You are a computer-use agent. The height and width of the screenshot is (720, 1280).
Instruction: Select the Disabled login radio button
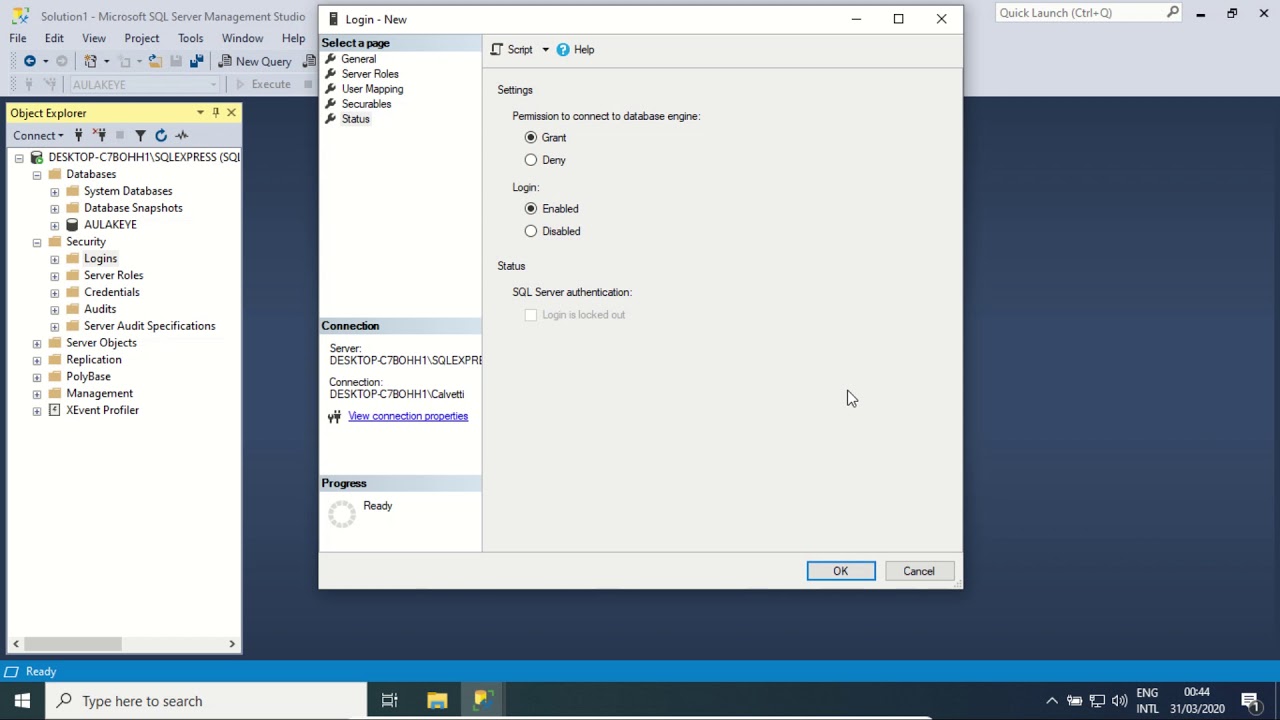pyautogui.click(x=531, y=231)
